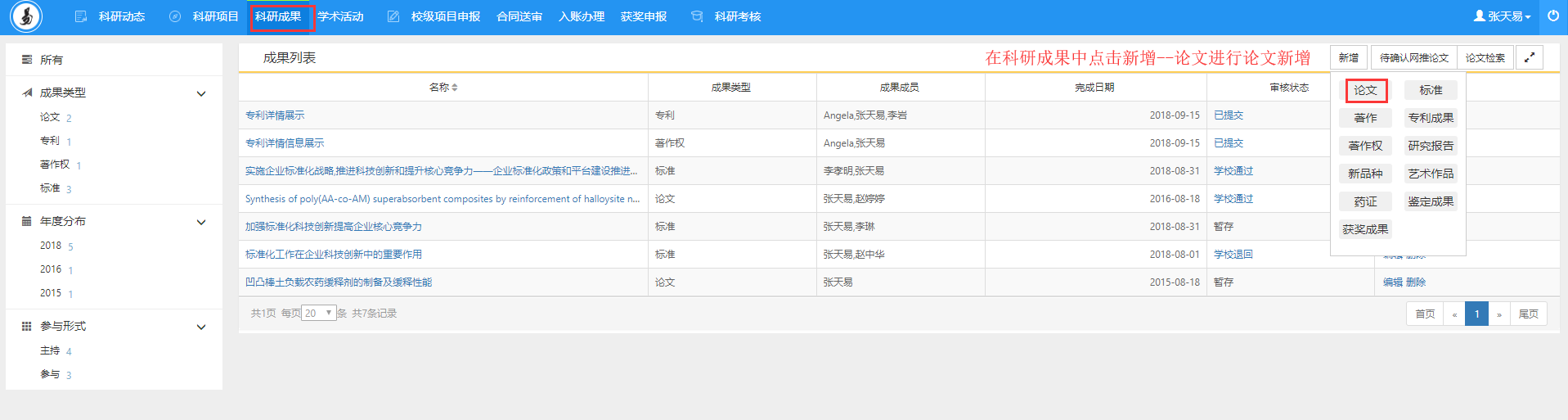The width and height of the screenshot is (1568, 420).
Task: Open the 张天易 user menu
Action: pos(1502,16)
